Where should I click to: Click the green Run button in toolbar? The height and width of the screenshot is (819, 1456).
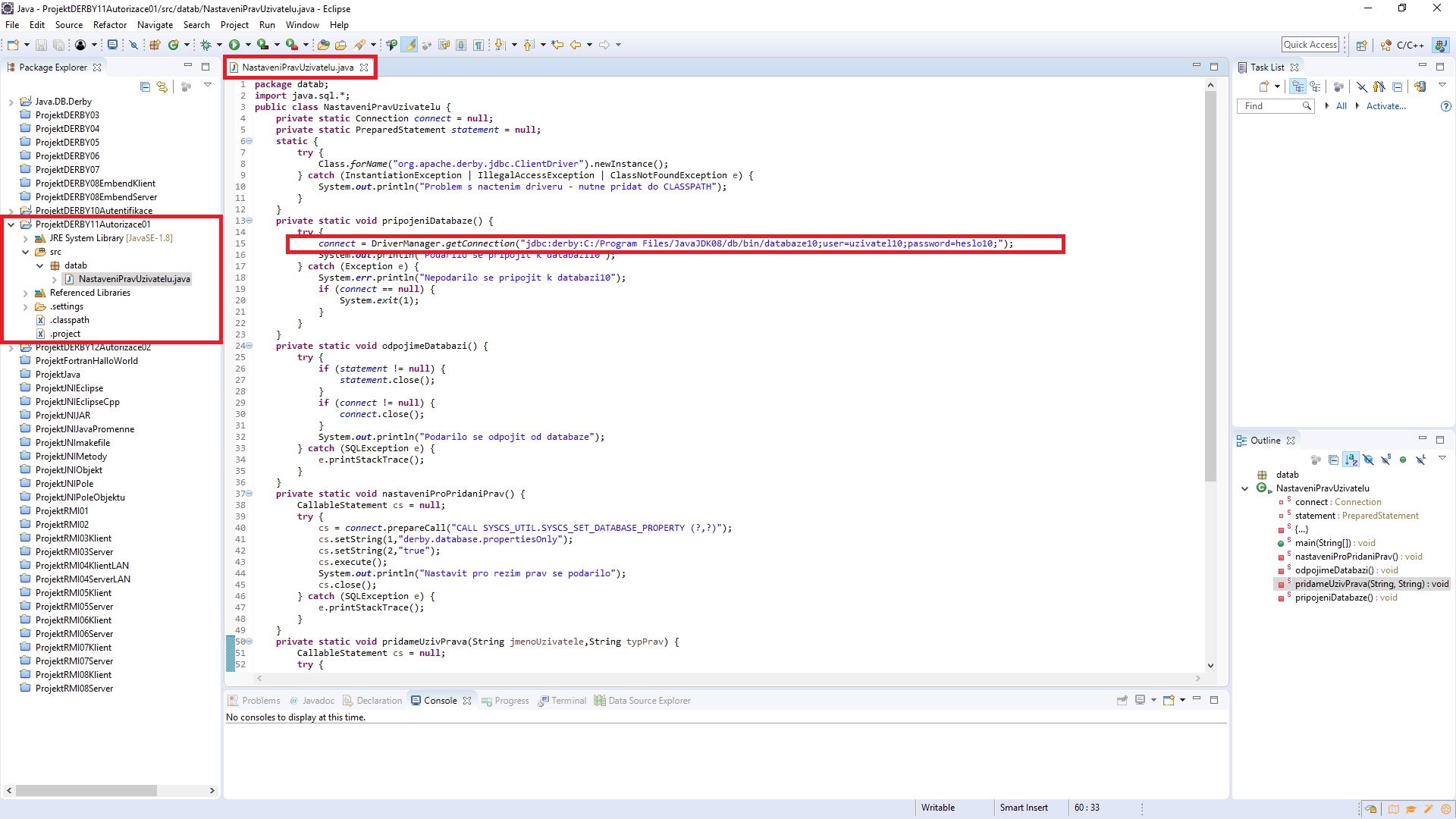tap(234, 45)
